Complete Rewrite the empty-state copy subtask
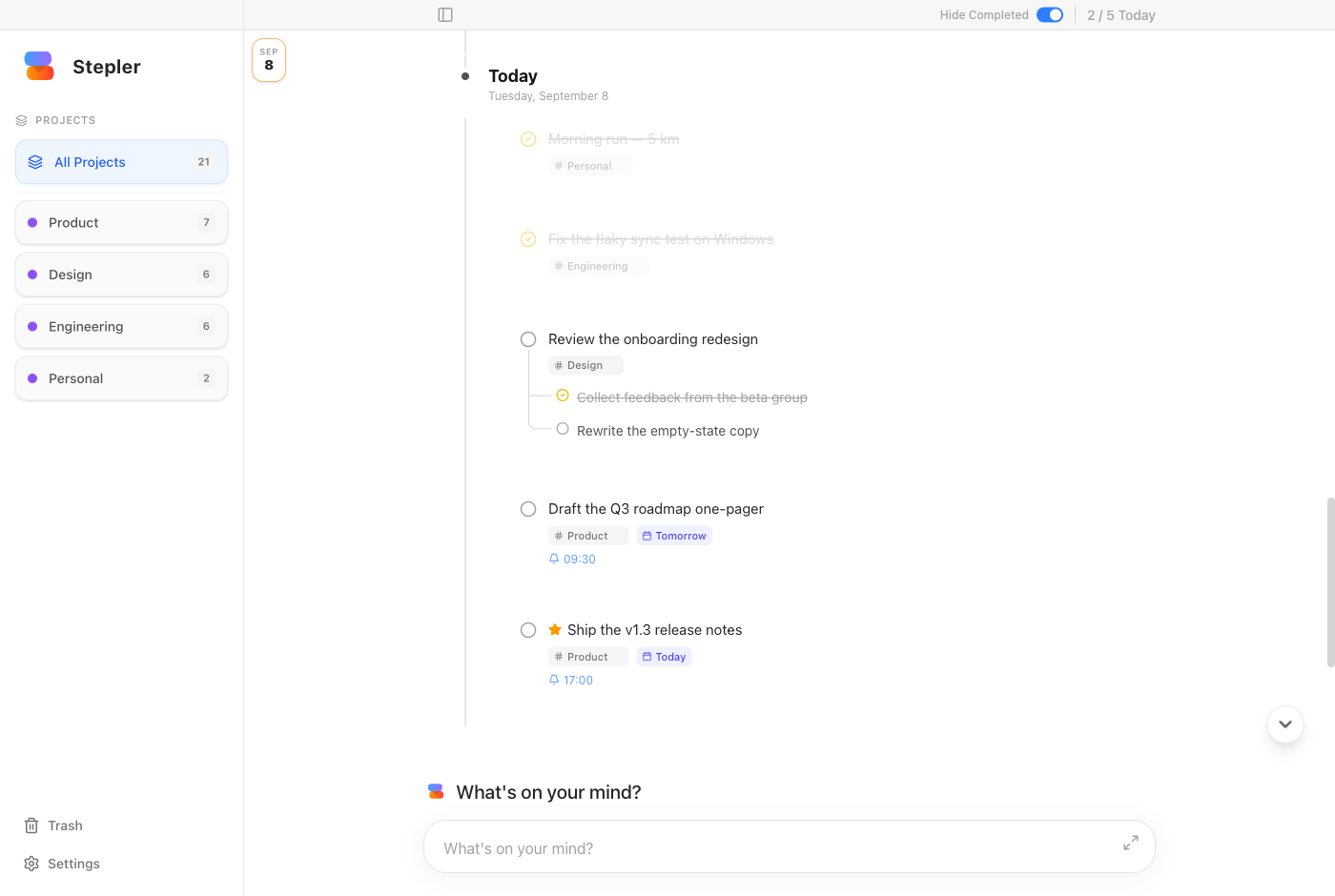The width and height of the screenshot is (1335, 896). click(563, 429)
